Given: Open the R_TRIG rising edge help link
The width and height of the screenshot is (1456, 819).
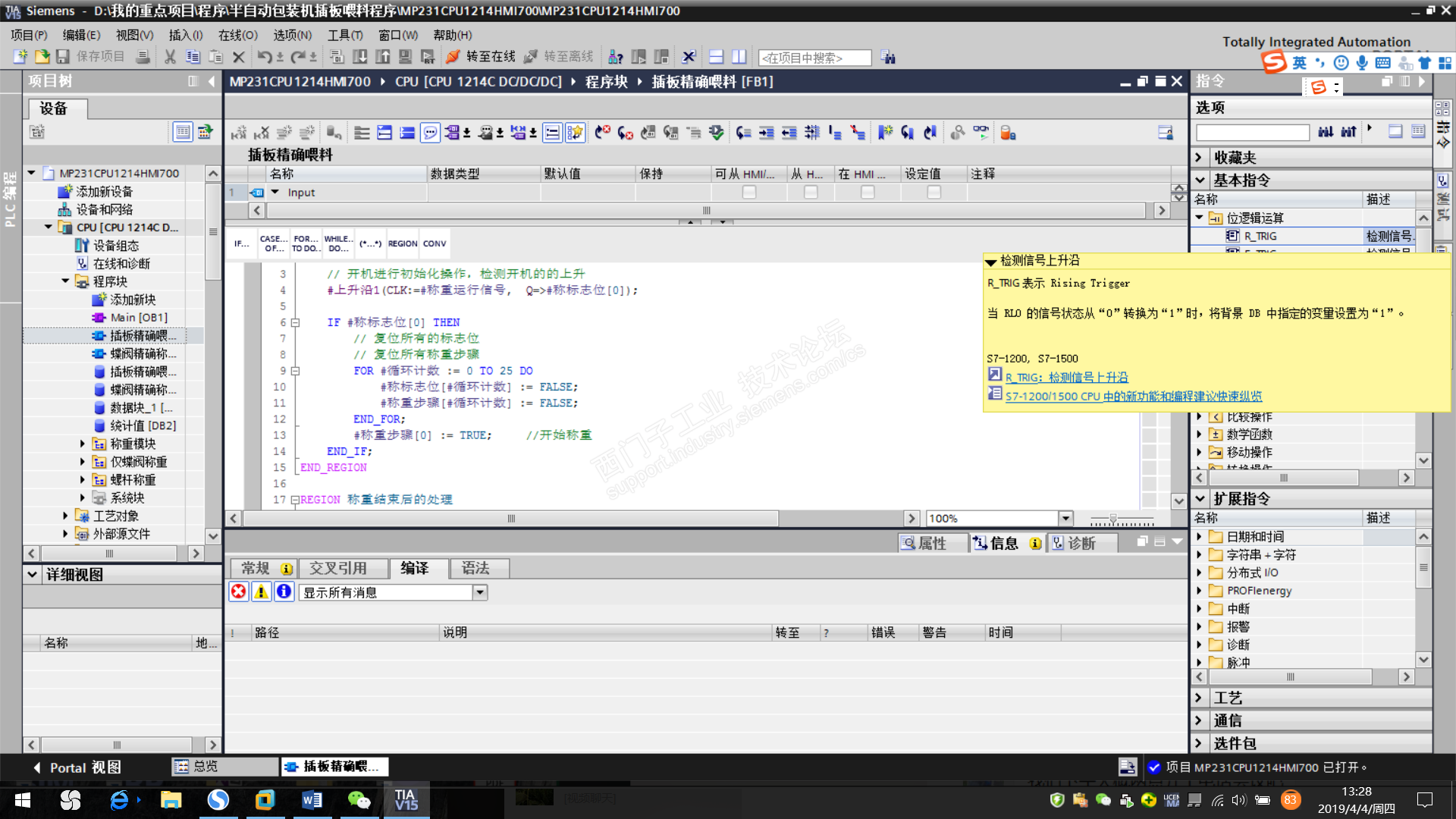Looking at the screenshot, I should pos(1066,377).
